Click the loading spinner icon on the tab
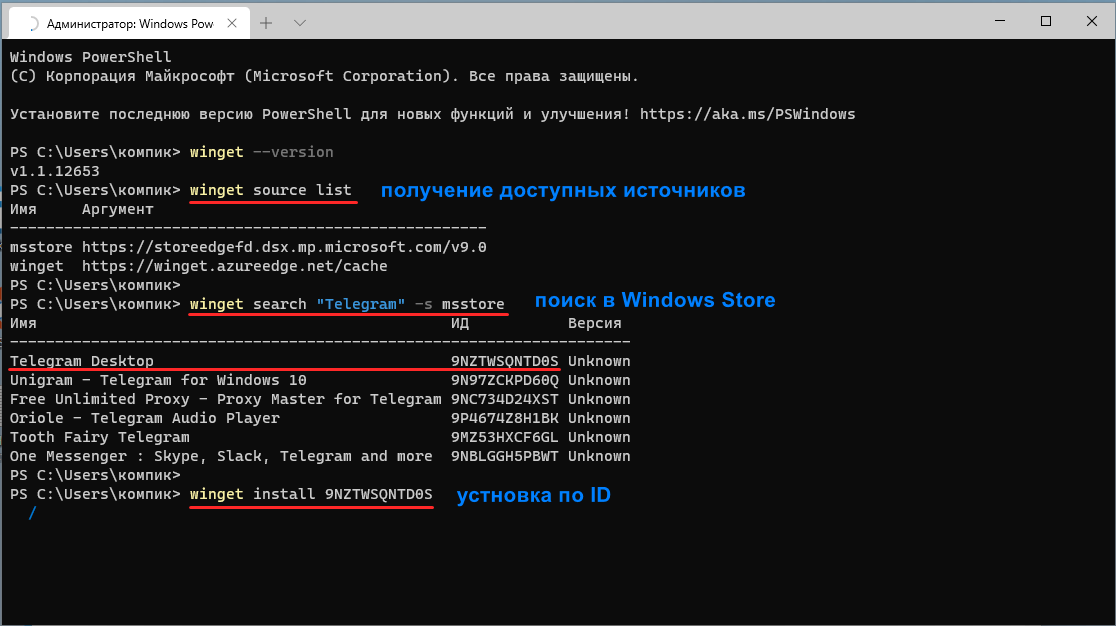The height and width of the screenshot is (626, 1116). (31, 23)
